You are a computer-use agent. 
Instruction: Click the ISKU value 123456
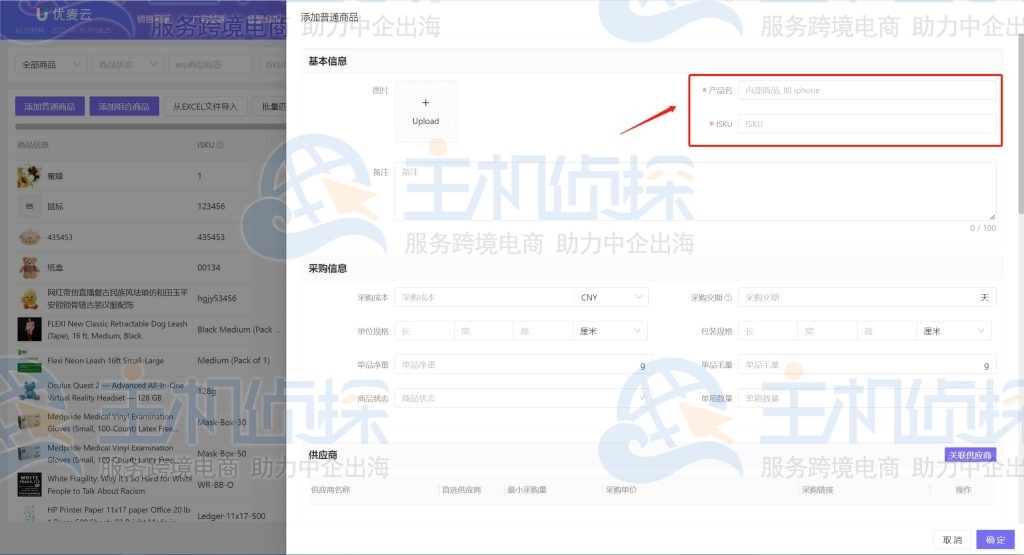coord(211,206)
